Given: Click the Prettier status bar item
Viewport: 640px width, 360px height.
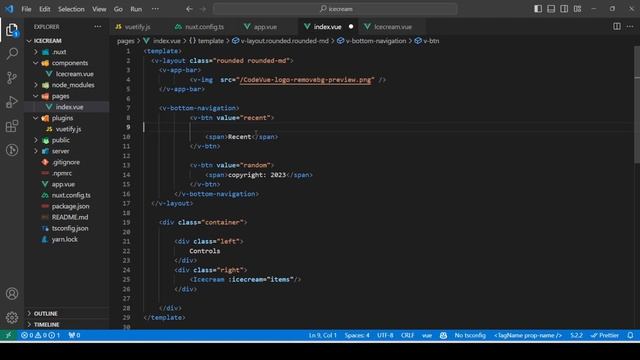Looking at the screenshot, I should tap(605, 335).
